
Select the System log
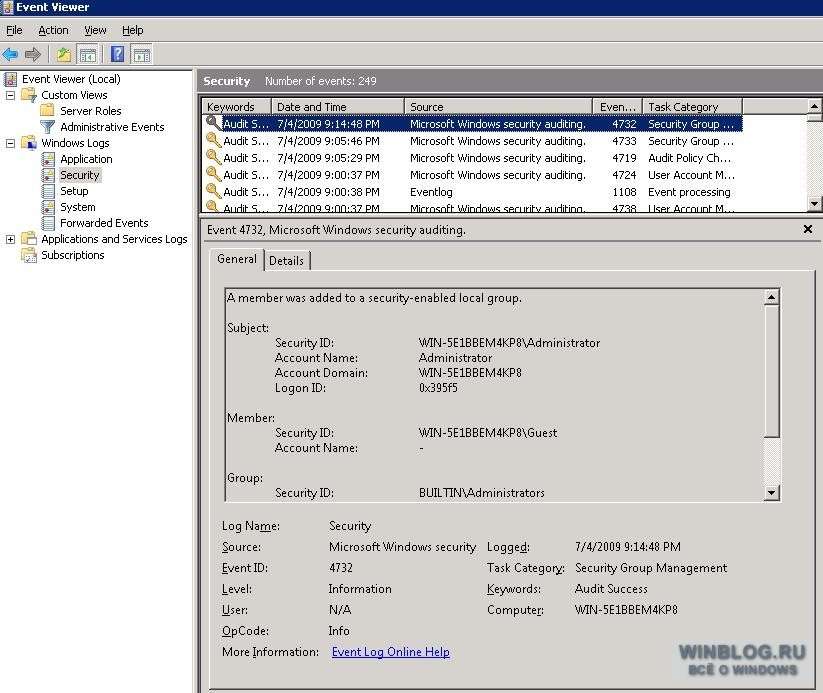point(78,207)
